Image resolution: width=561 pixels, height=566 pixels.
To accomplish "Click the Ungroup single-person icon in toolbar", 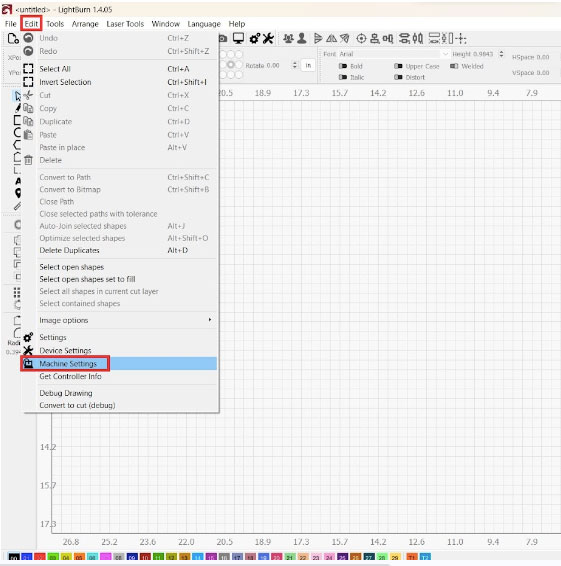I will [302, 38].
